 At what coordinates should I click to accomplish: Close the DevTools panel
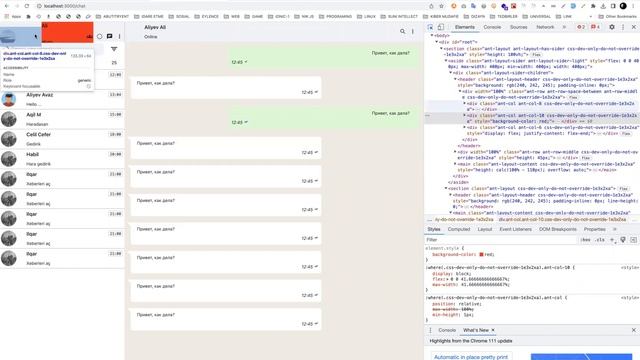tap(633, 27)
